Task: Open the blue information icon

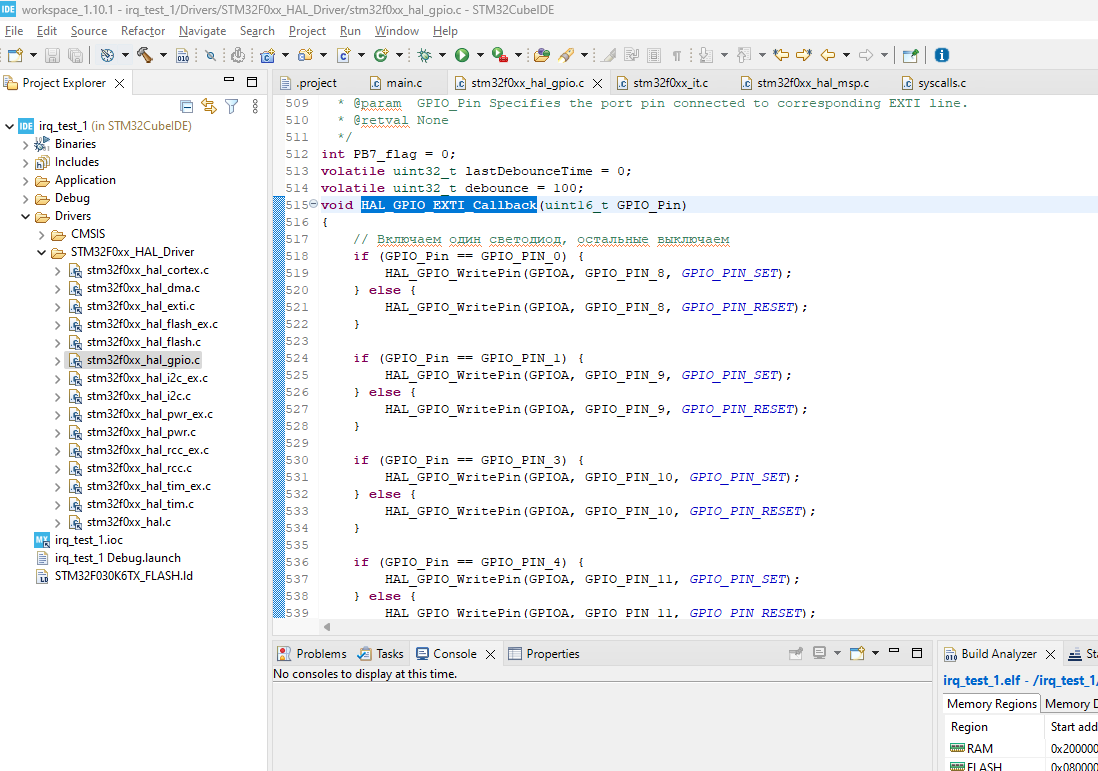Action: pyautogui.click(x=942, y=55)
